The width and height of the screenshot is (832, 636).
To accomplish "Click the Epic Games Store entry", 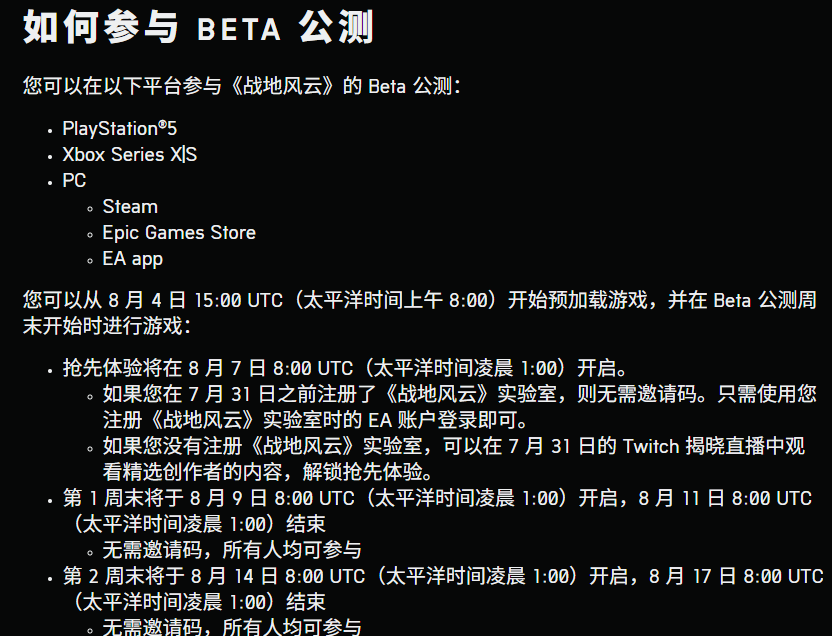I will 179,232.
